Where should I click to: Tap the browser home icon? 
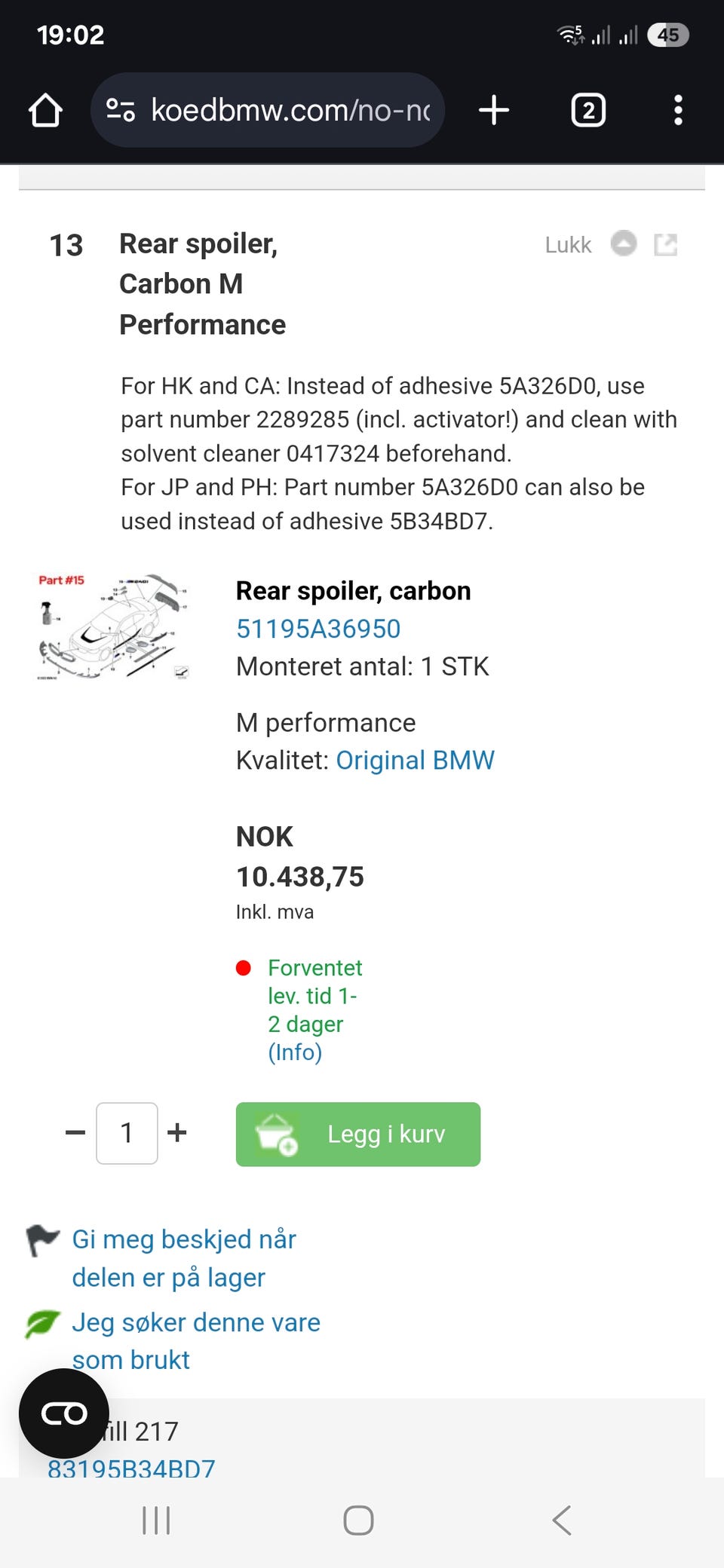click(x=45, y=110)
